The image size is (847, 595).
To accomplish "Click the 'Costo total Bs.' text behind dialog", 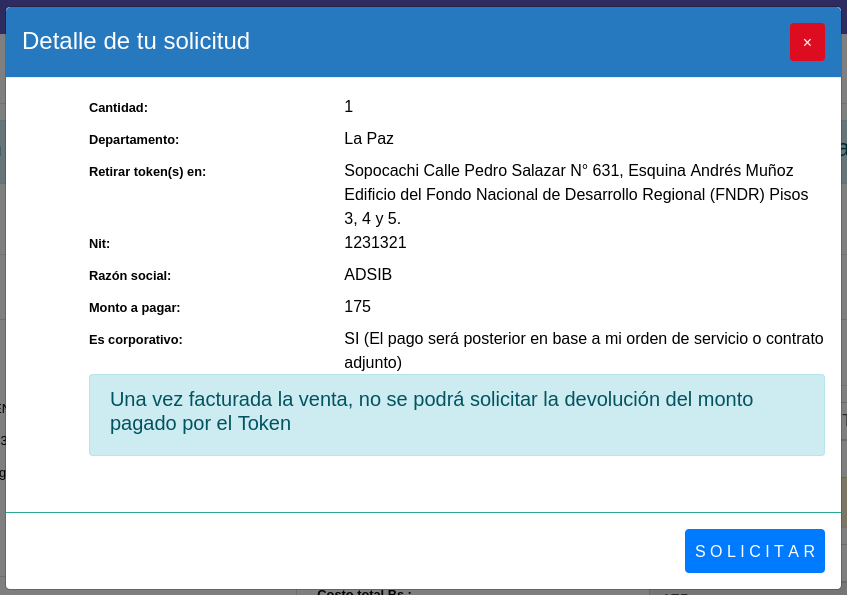I will point(364,592).
